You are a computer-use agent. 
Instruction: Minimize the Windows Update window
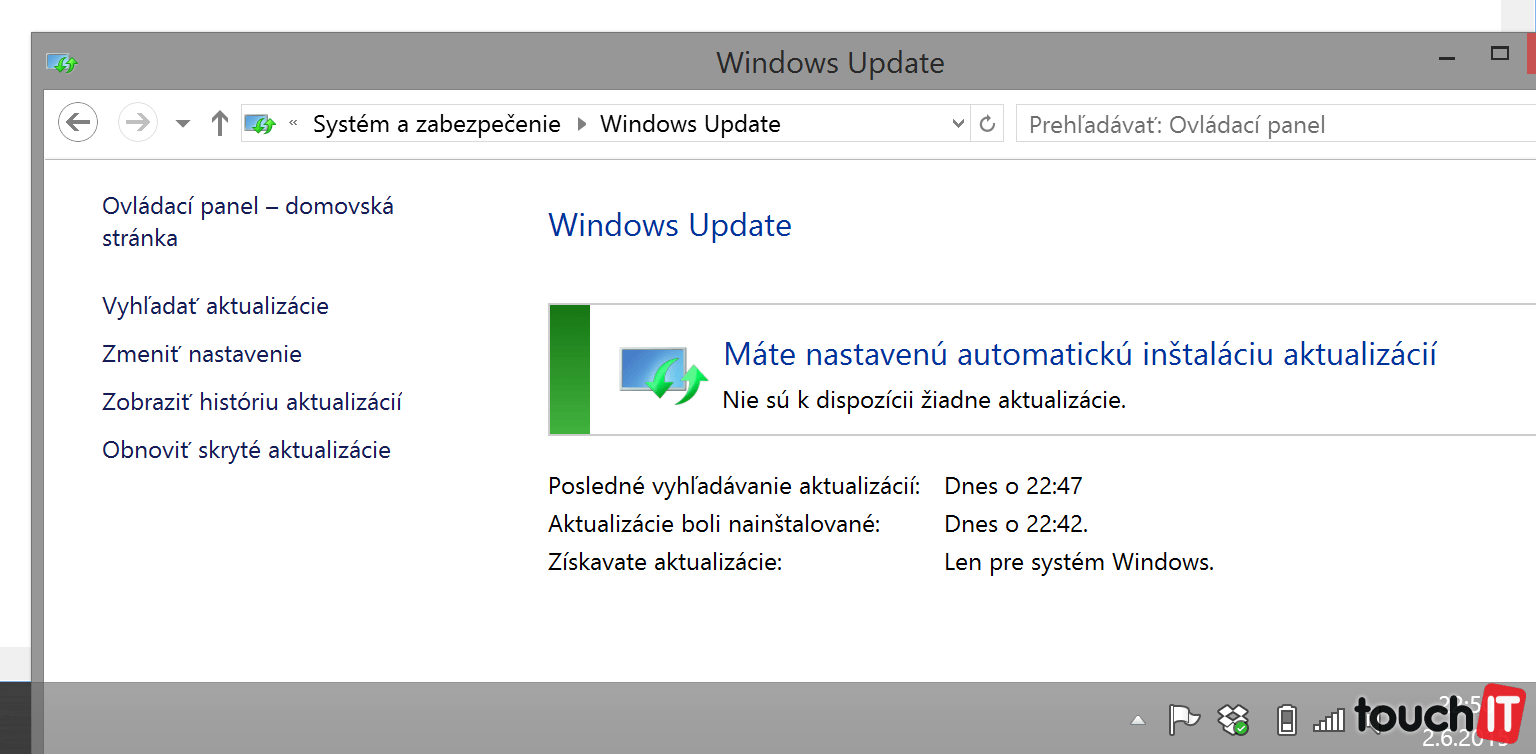(1447, 57)
